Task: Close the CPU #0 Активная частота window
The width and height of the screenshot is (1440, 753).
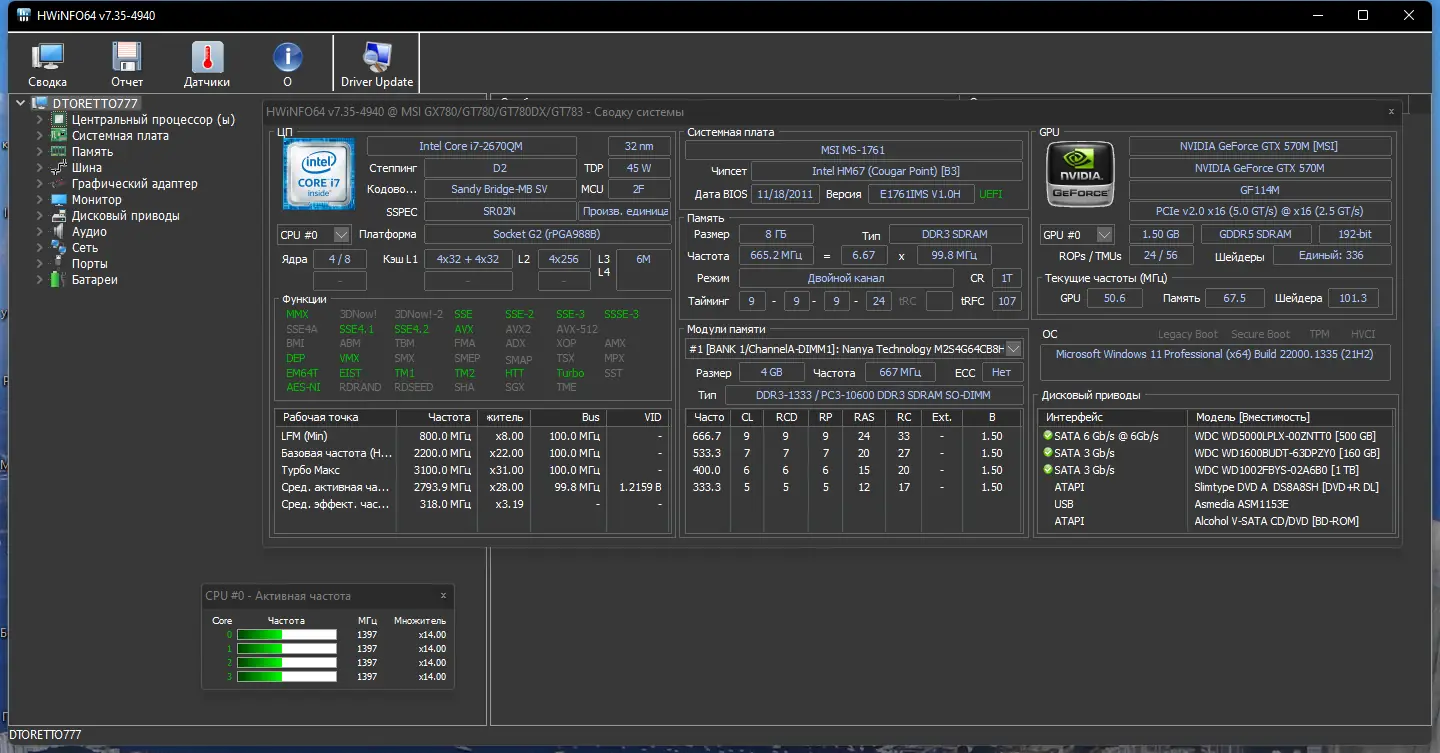Action: [x=443, y=595]
